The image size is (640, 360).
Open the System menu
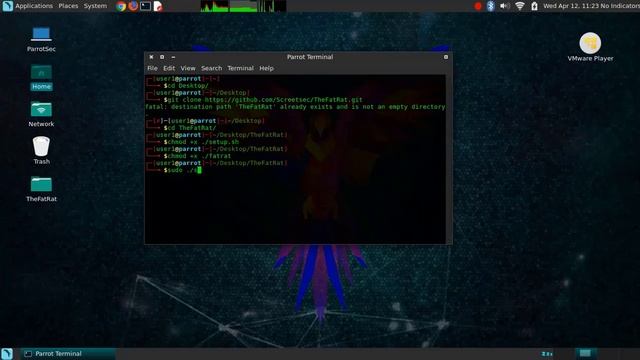click(x=96, y=6)
